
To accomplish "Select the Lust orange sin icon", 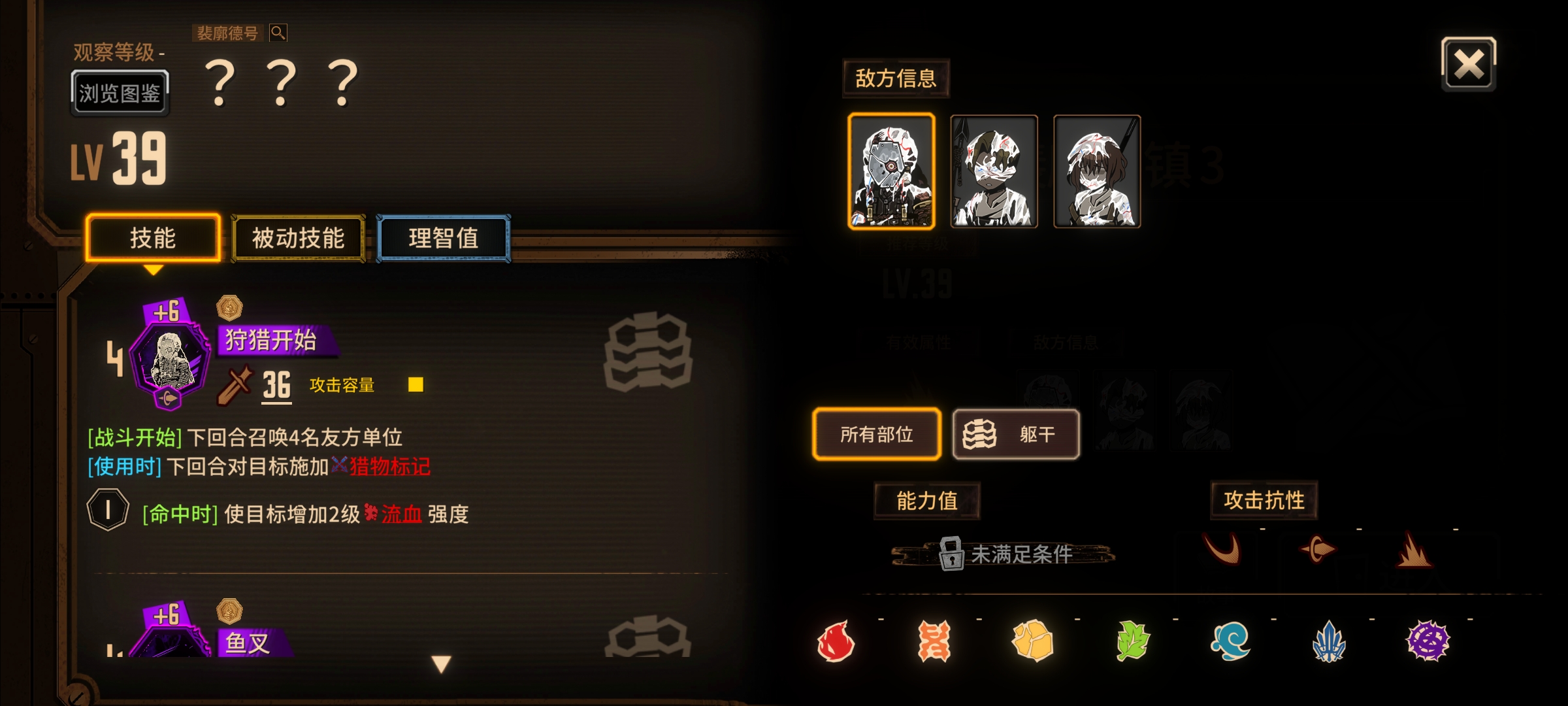I will [x=934, y=641].
